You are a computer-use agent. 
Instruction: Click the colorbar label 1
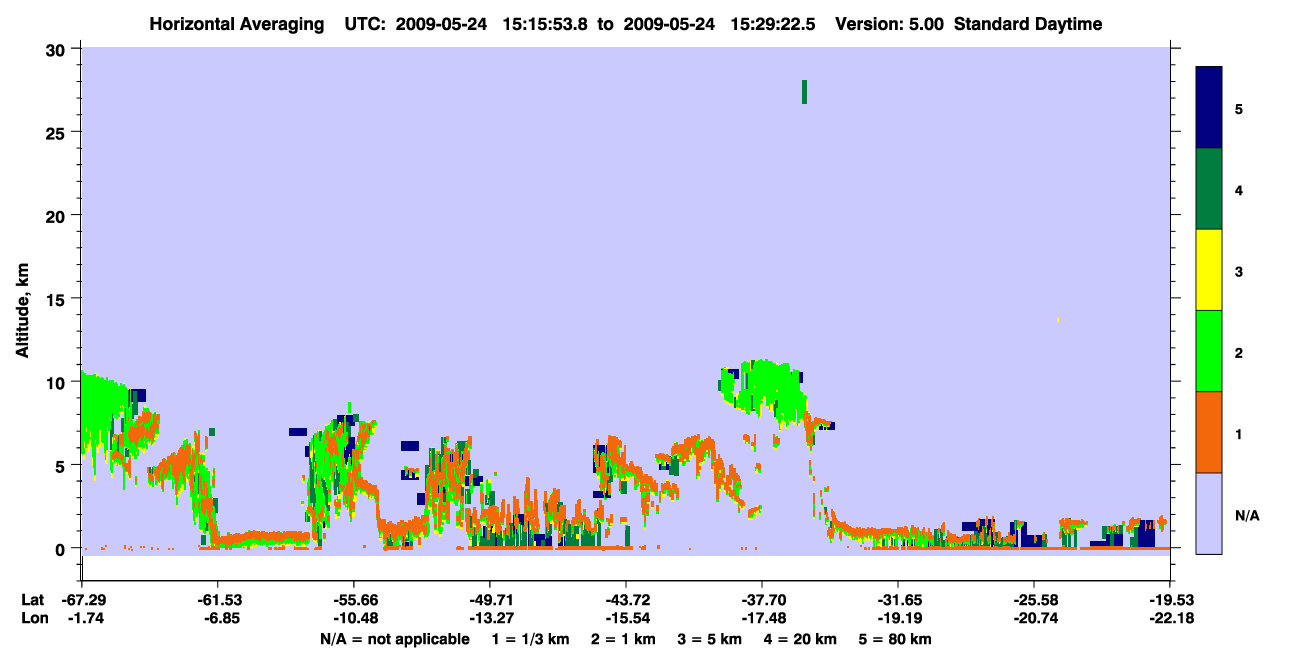[1238, 433]
